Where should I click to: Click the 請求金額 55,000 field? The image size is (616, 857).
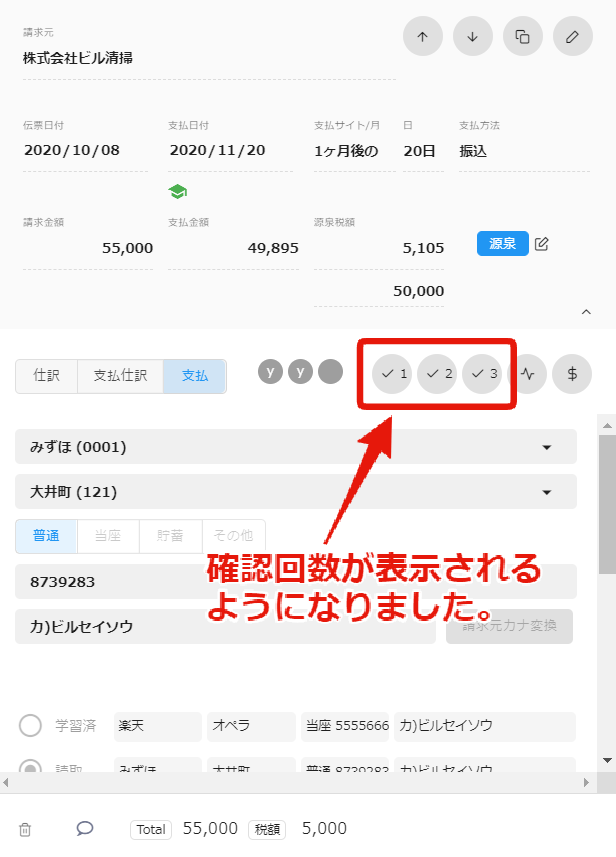pyautogui.click(x=88, y=248)
